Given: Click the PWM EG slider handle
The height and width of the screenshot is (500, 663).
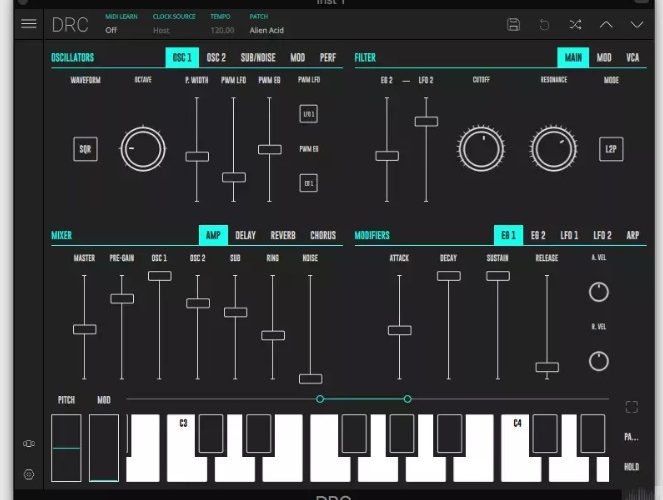Looking at the screenshot, I should [270, 150].
